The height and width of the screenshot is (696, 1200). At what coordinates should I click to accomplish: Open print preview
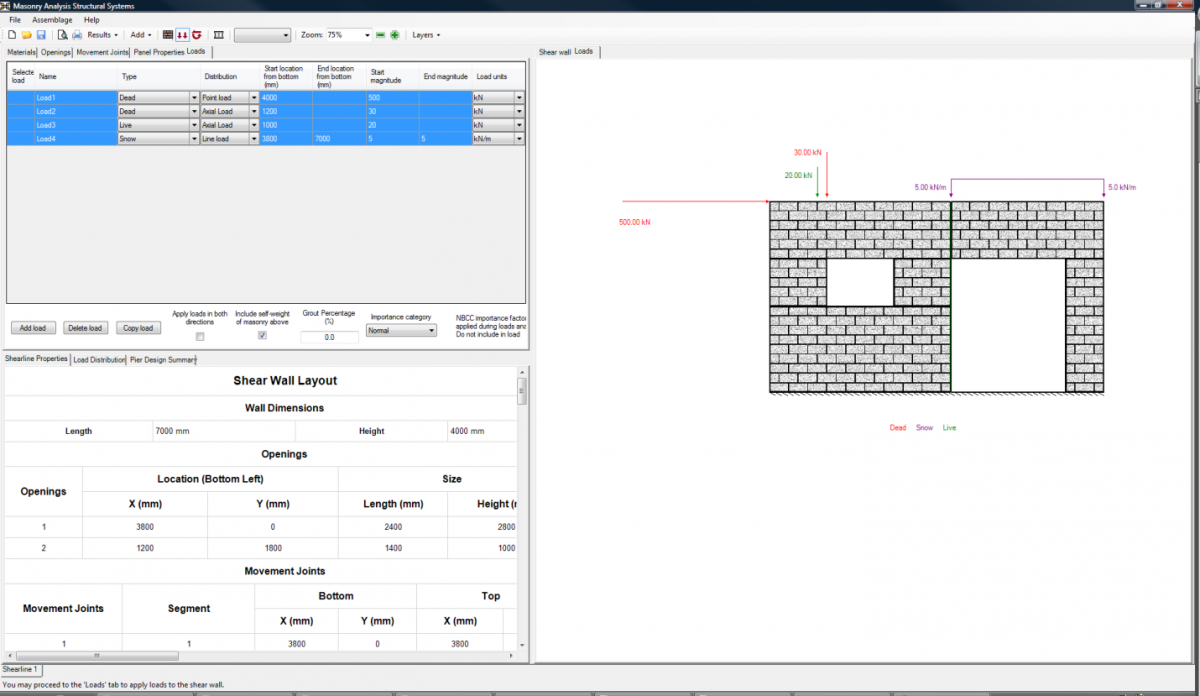click(x=61, y=35)
